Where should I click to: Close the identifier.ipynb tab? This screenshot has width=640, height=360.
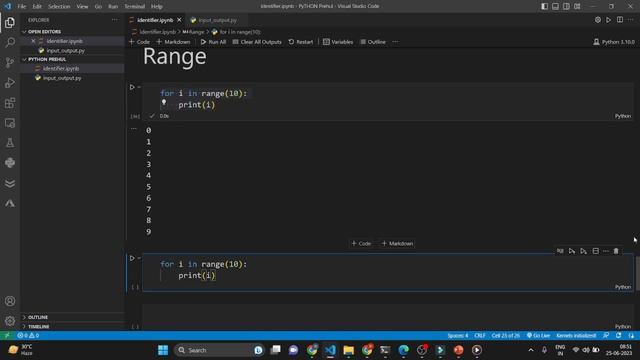point(179,20)
